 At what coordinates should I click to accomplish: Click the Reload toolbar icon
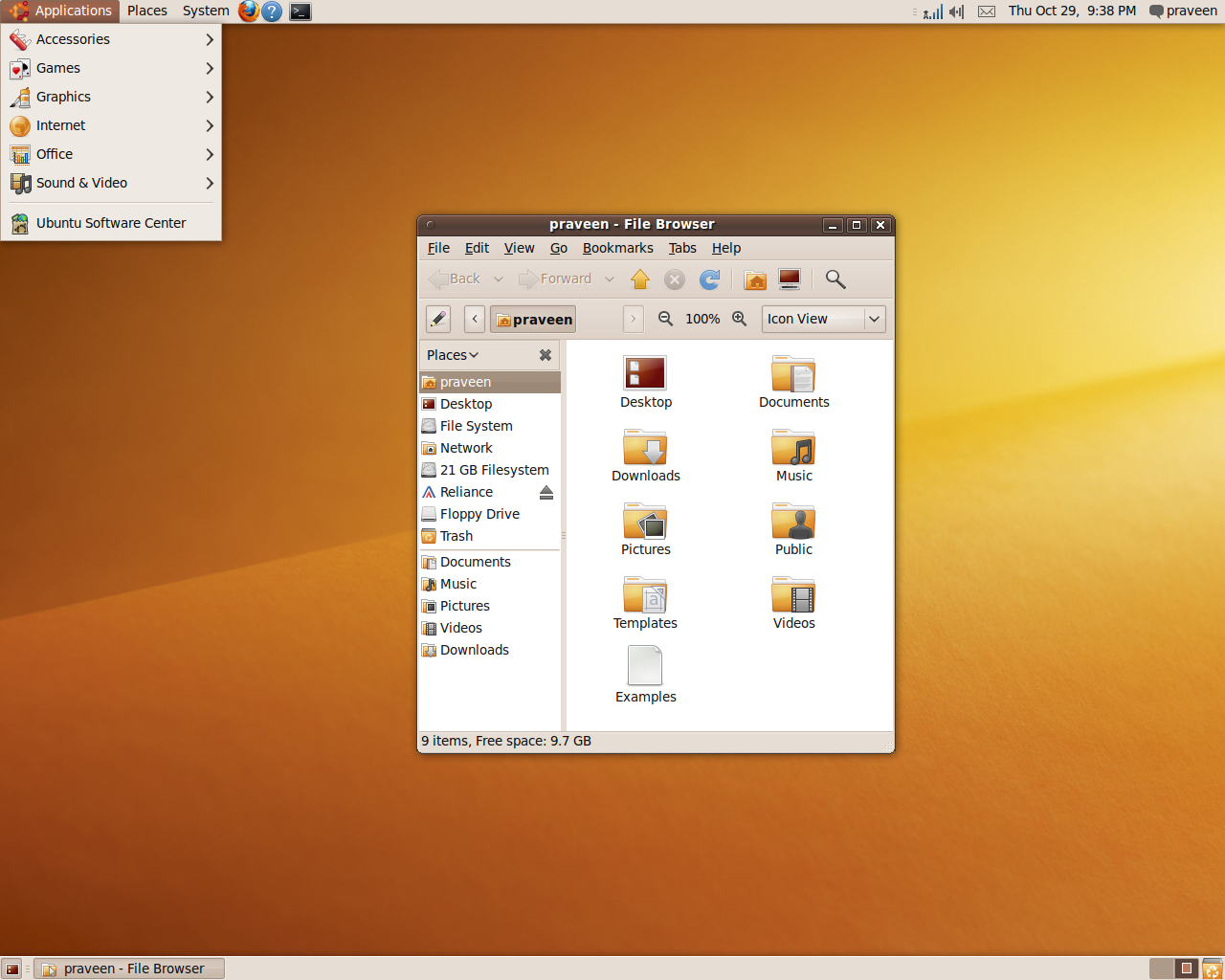pyautogui.click(x=710, y=279)
